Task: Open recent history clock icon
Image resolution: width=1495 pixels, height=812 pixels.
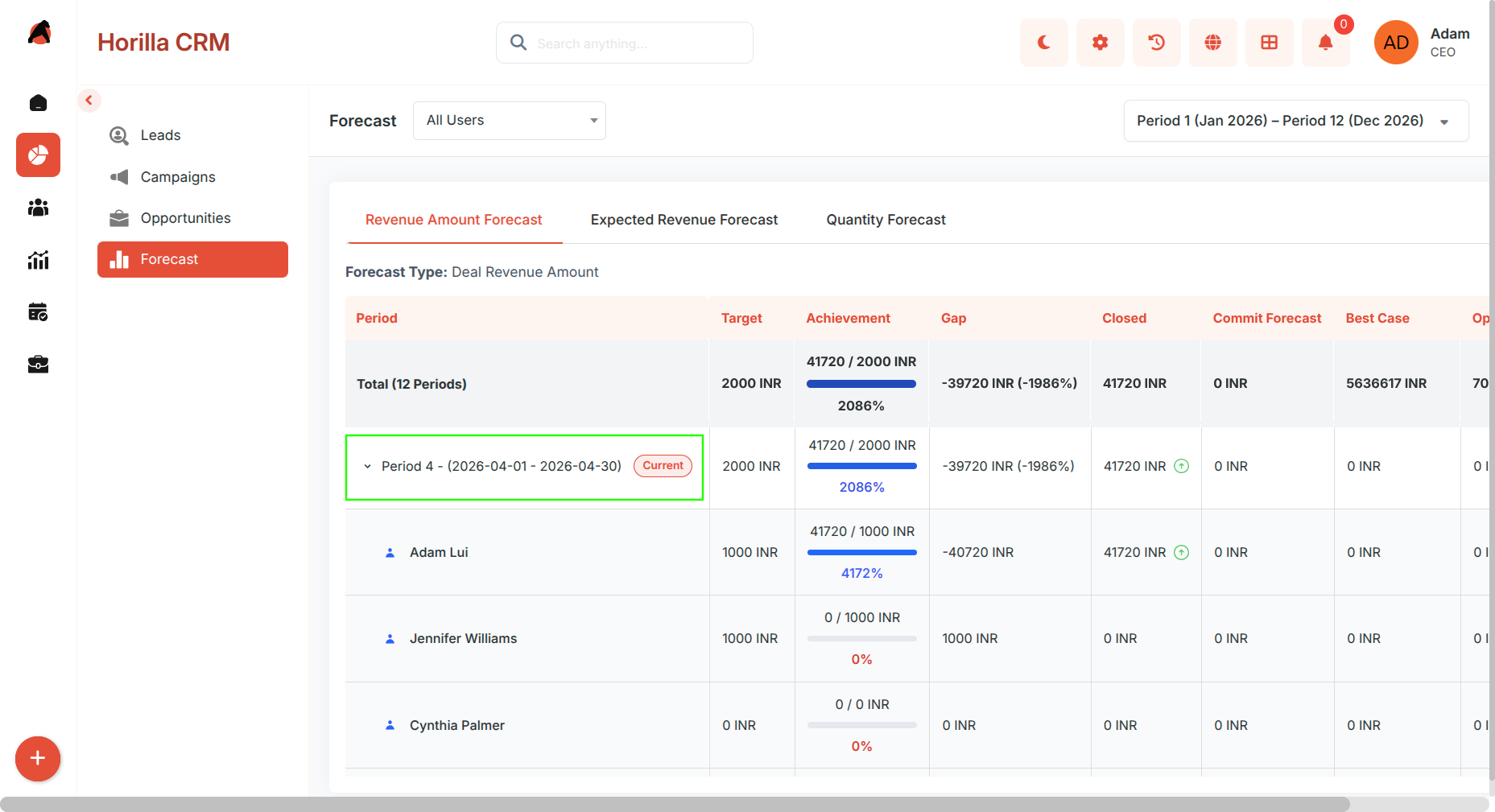Action: [x=1157, y=43]
